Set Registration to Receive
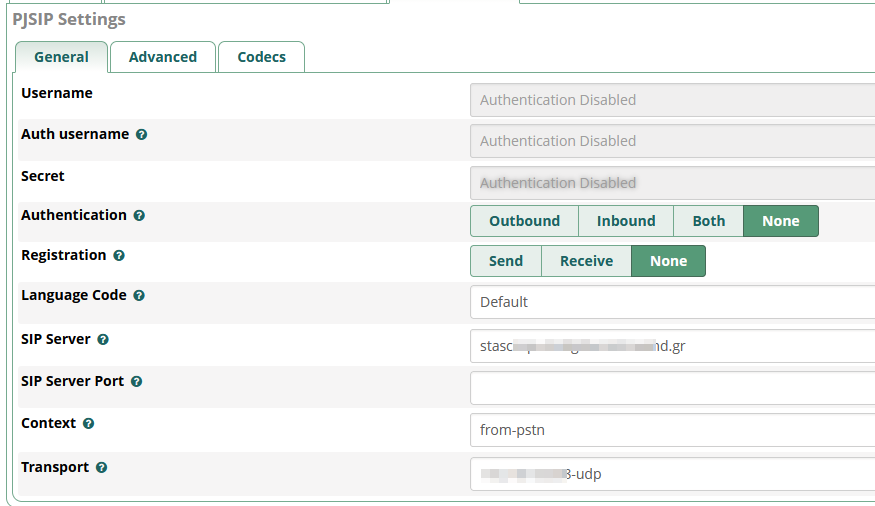The width and height of the screenshot is (875, 506). coord(586,261)
